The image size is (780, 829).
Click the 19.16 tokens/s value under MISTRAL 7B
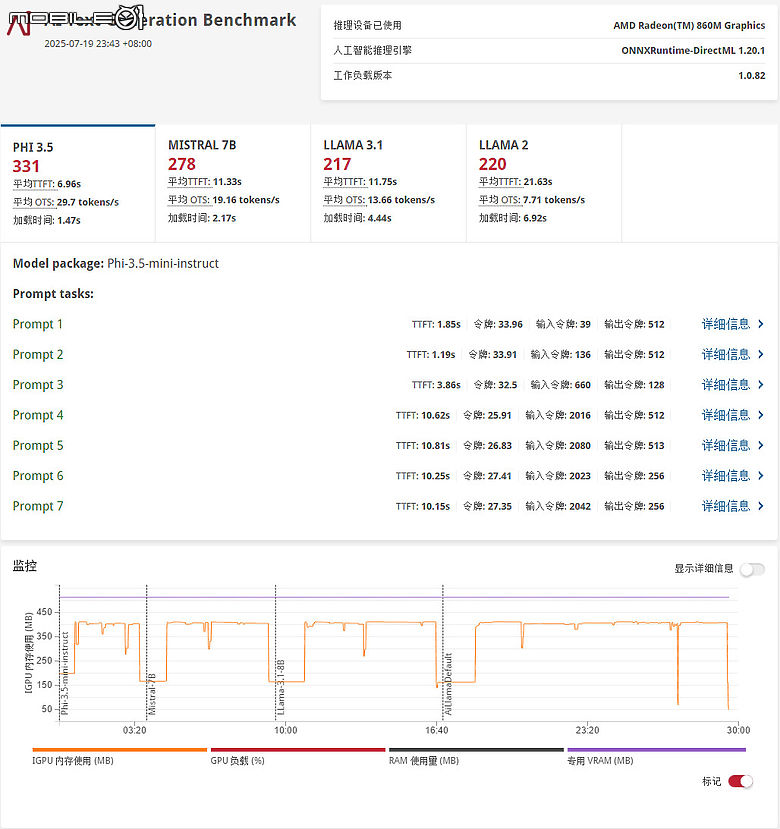245,200
